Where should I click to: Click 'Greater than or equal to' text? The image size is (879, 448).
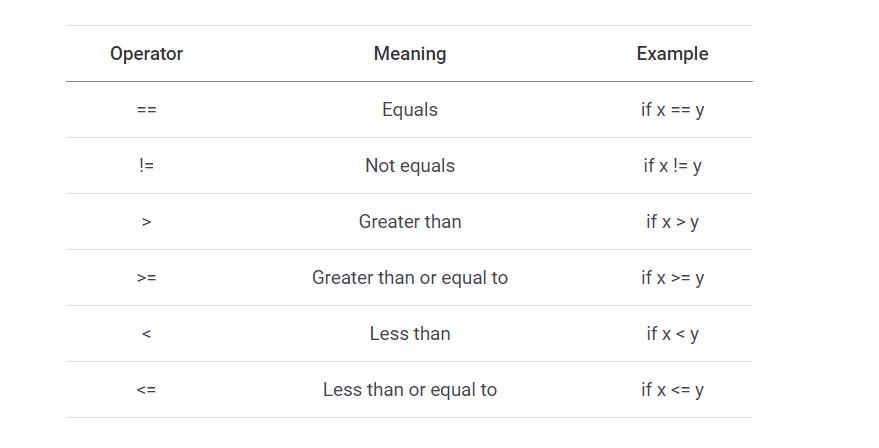pos(410,278)
